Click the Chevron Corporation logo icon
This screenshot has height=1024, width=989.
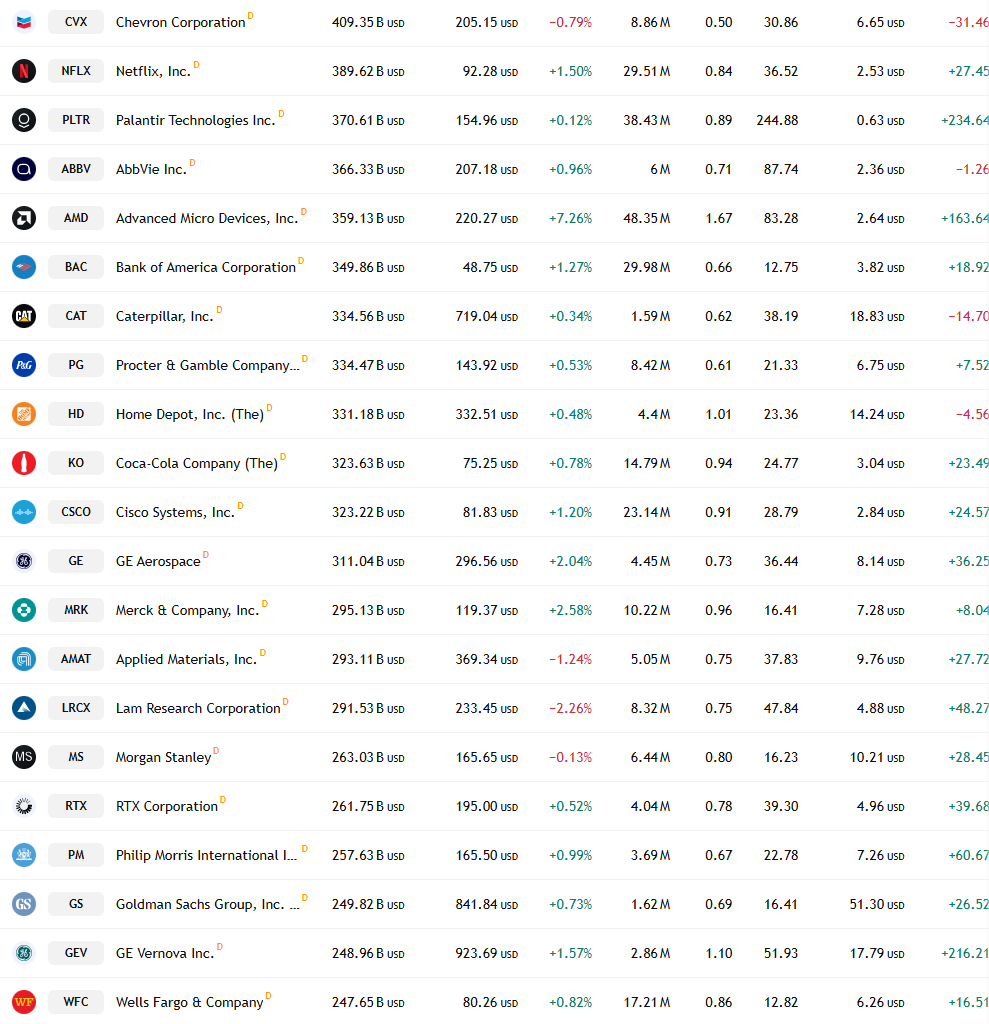pyautogui.click(x=24, y=22)
